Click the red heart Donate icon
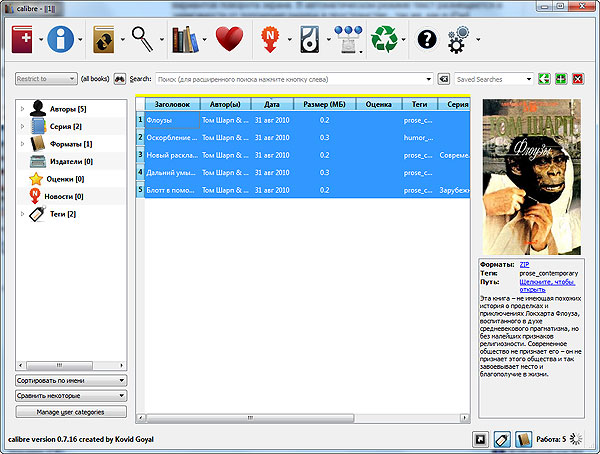The width and height of the screenshot is (600, 454). coord(230,40)
